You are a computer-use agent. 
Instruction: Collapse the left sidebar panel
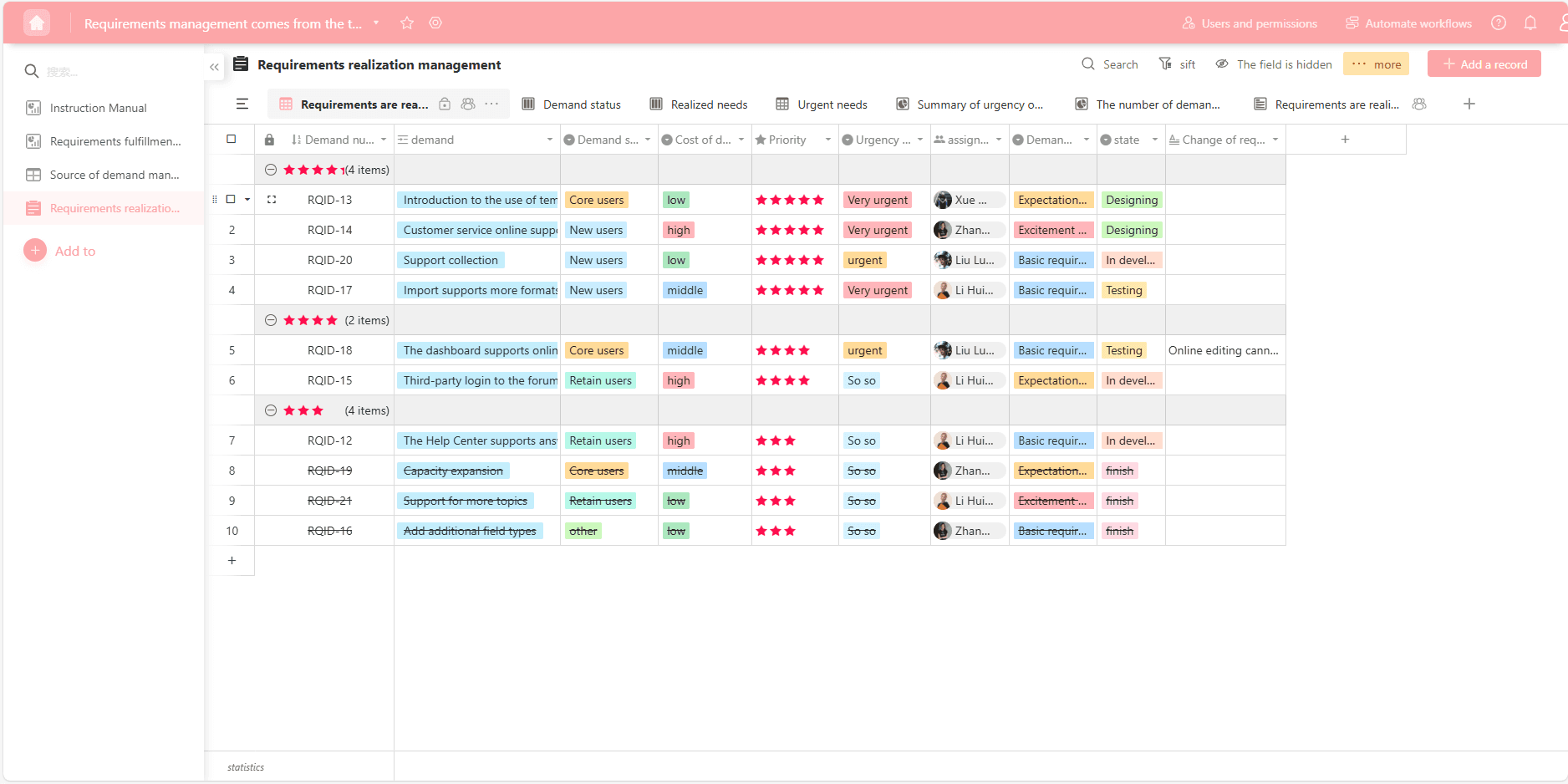pos(215,67)
